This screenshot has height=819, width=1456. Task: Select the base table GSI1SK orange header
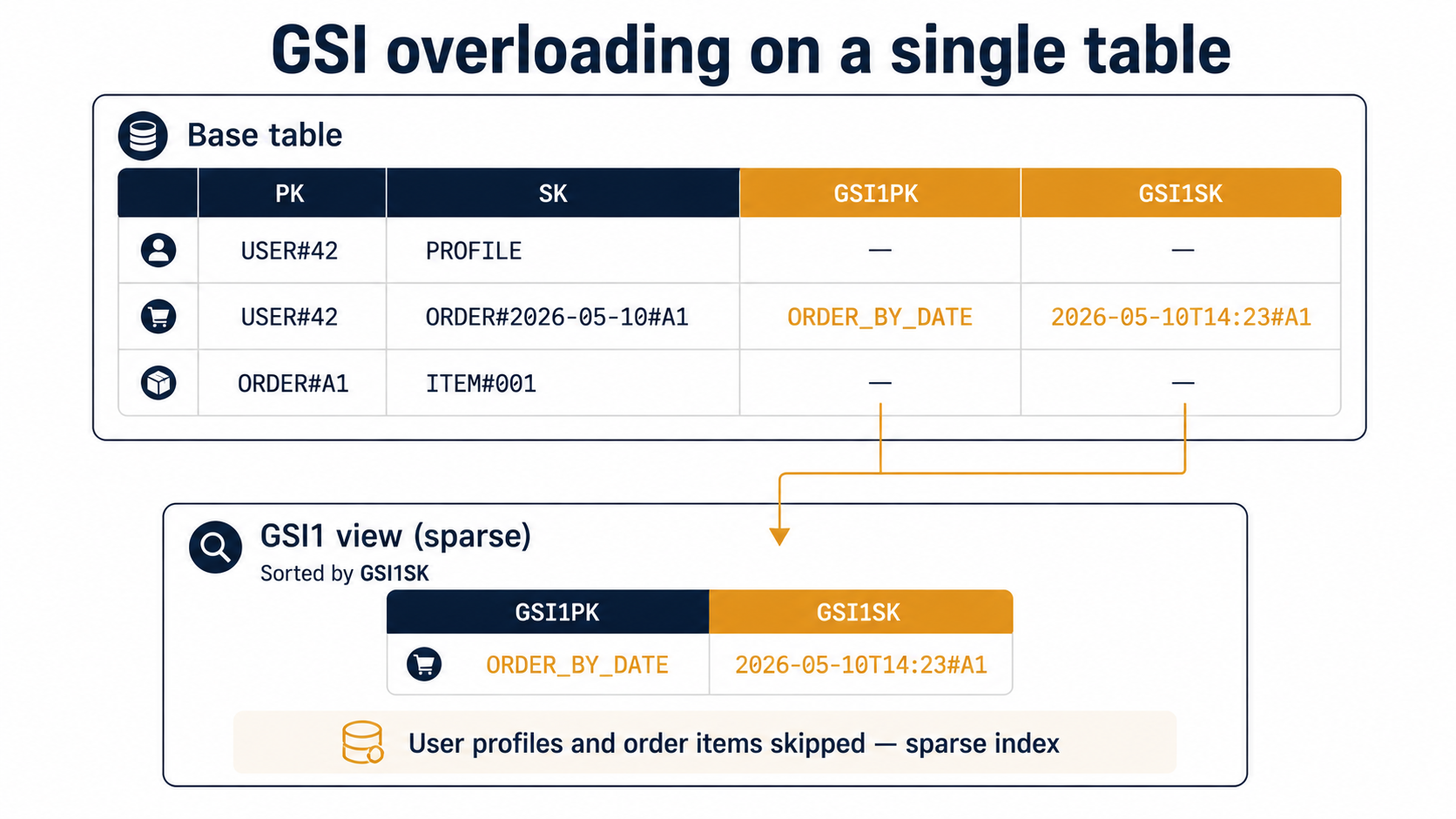tap(1181, 193)
